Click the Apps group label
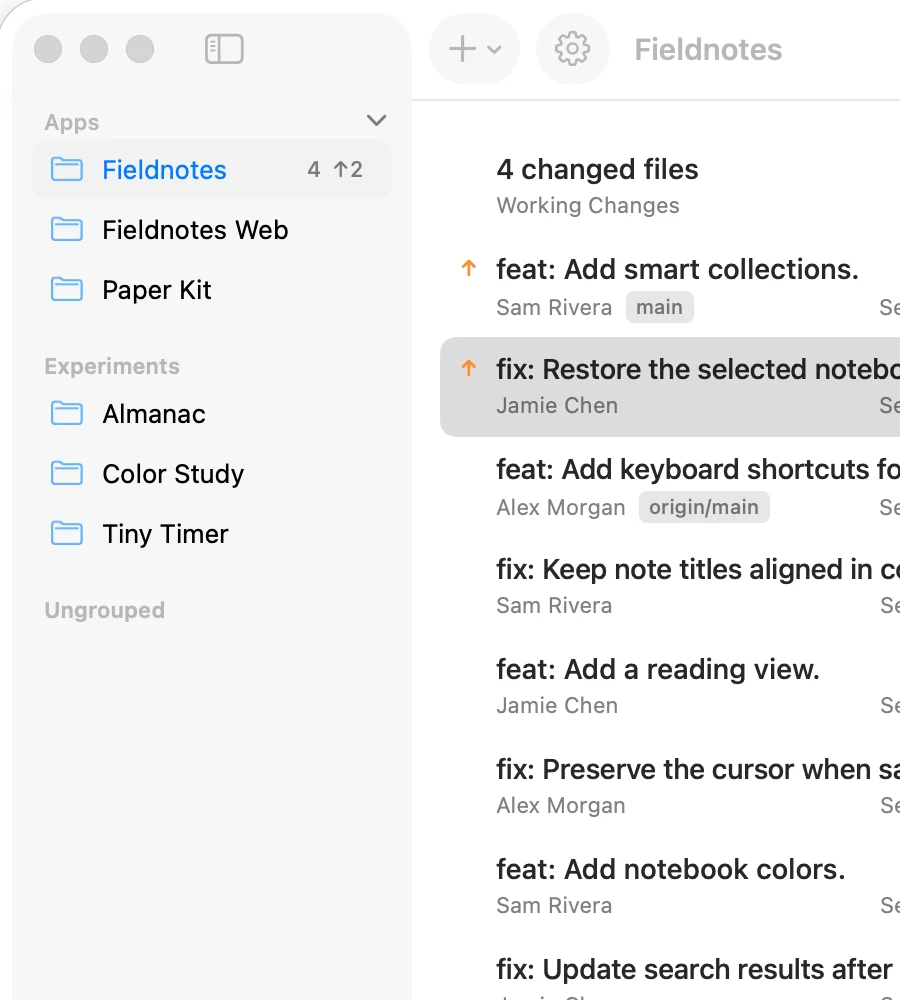Viewport: 900px width, 1000px height. click(x=72, y=122)
